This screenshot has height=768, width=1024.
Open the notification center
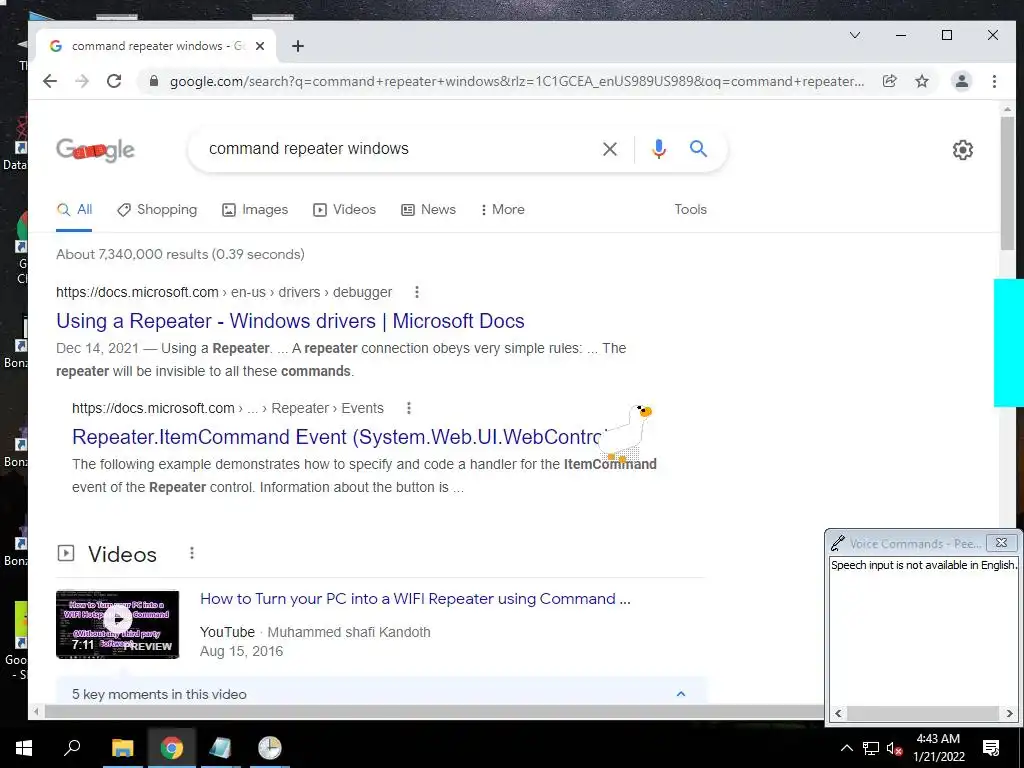[x=991, y=748]
